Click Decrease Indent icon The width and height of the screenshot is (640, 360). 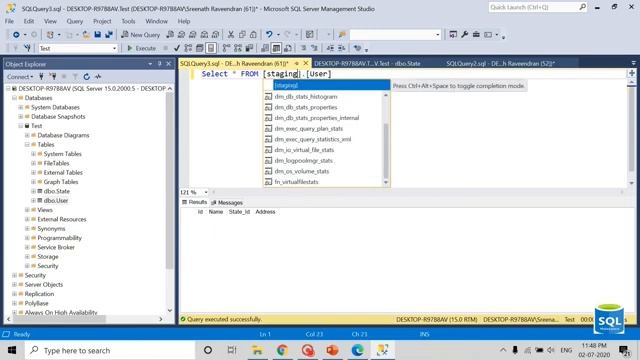tap(330, 48)
